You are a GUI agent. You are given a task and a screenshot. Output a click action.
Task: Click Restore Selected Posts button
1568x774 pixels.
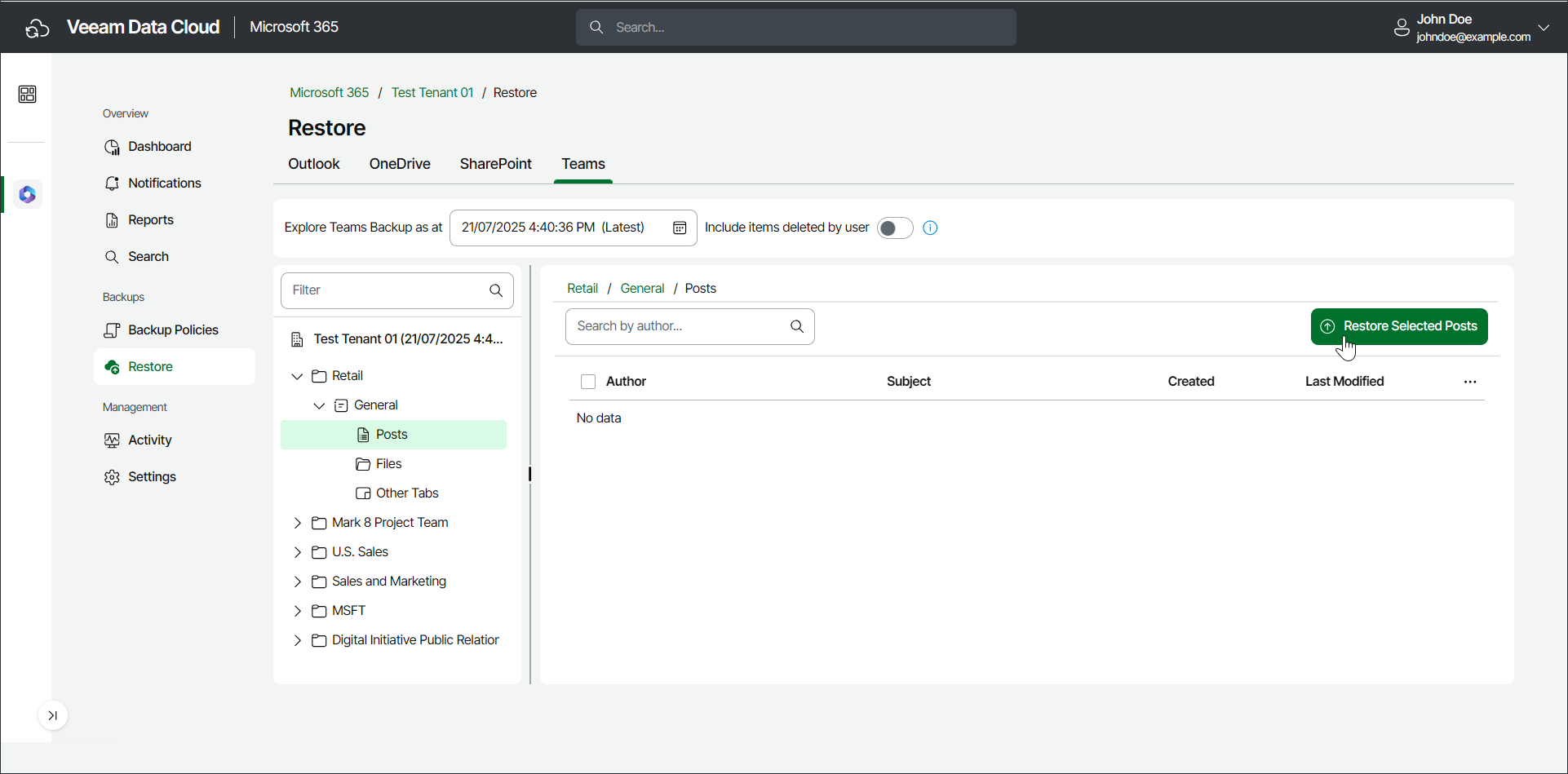coord(1399,326)
